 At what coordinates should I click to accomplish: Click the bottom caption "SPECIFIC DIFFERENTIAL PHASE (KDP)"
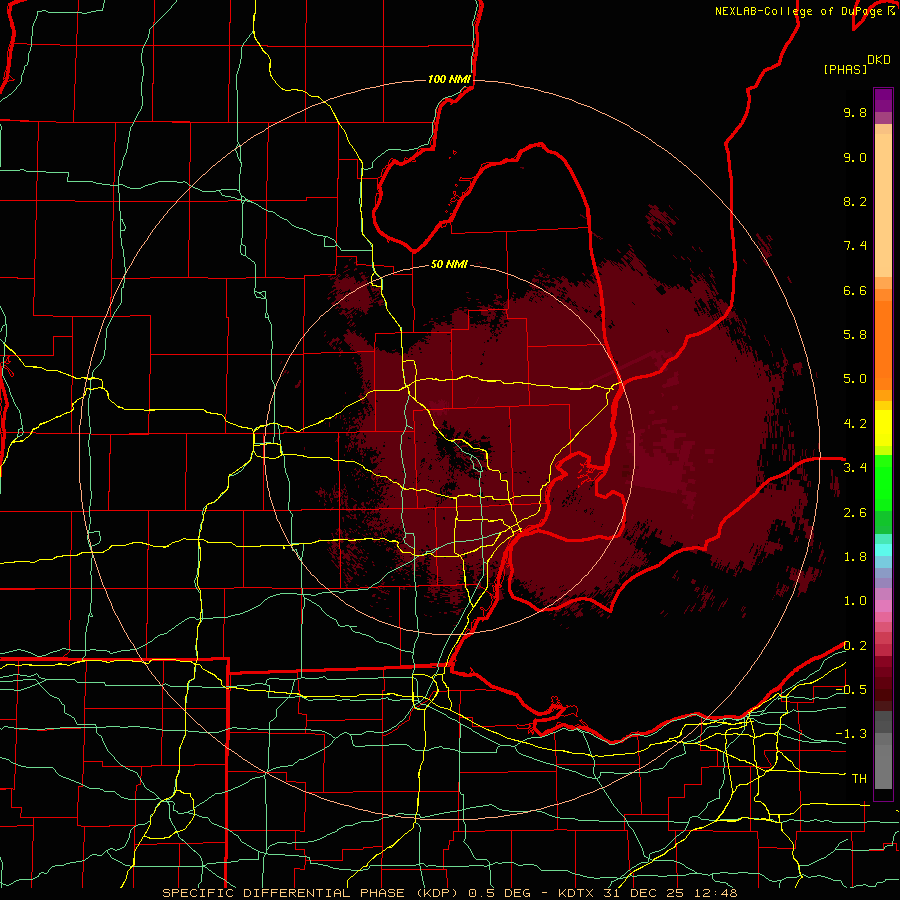tap(309, 893)
